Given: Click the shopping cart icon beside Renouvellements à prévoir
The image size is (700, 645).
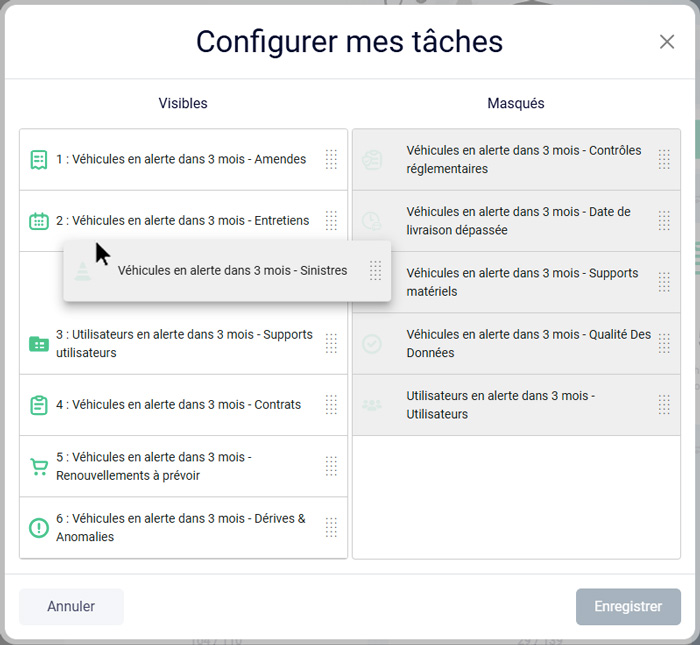Looking at the screenshot, I should point(39,466).
